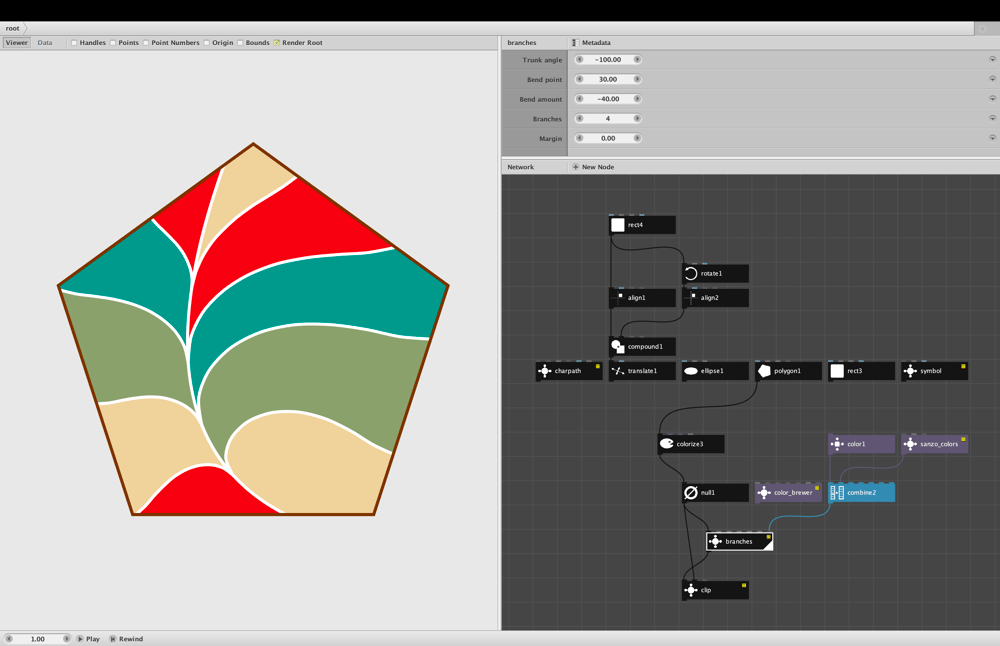Increase the frame number
The width and height of the screenshot is (1000, 646).
coord(66,639)
